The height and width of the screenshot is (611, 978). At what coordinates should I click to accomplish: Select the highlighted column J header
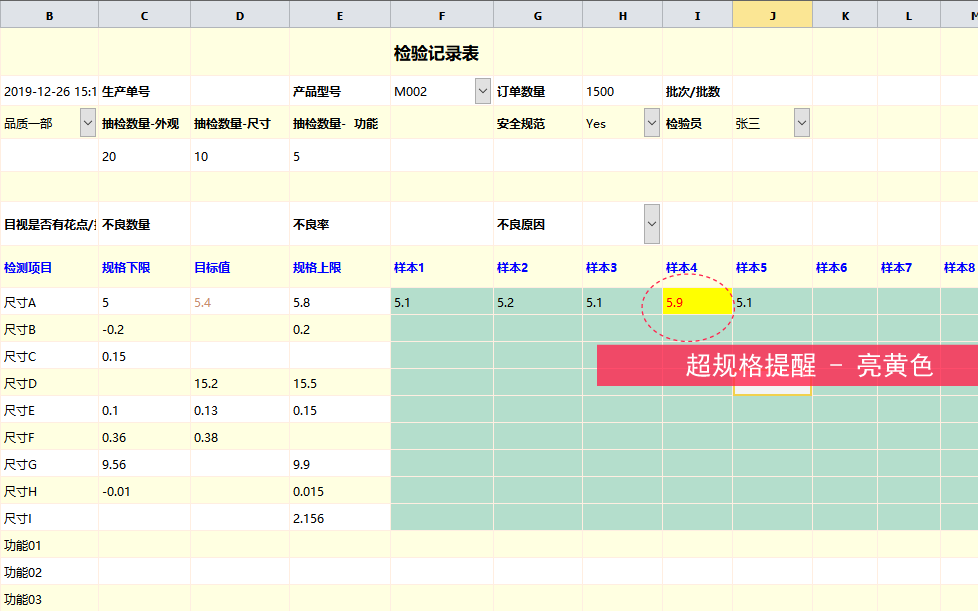772,14
